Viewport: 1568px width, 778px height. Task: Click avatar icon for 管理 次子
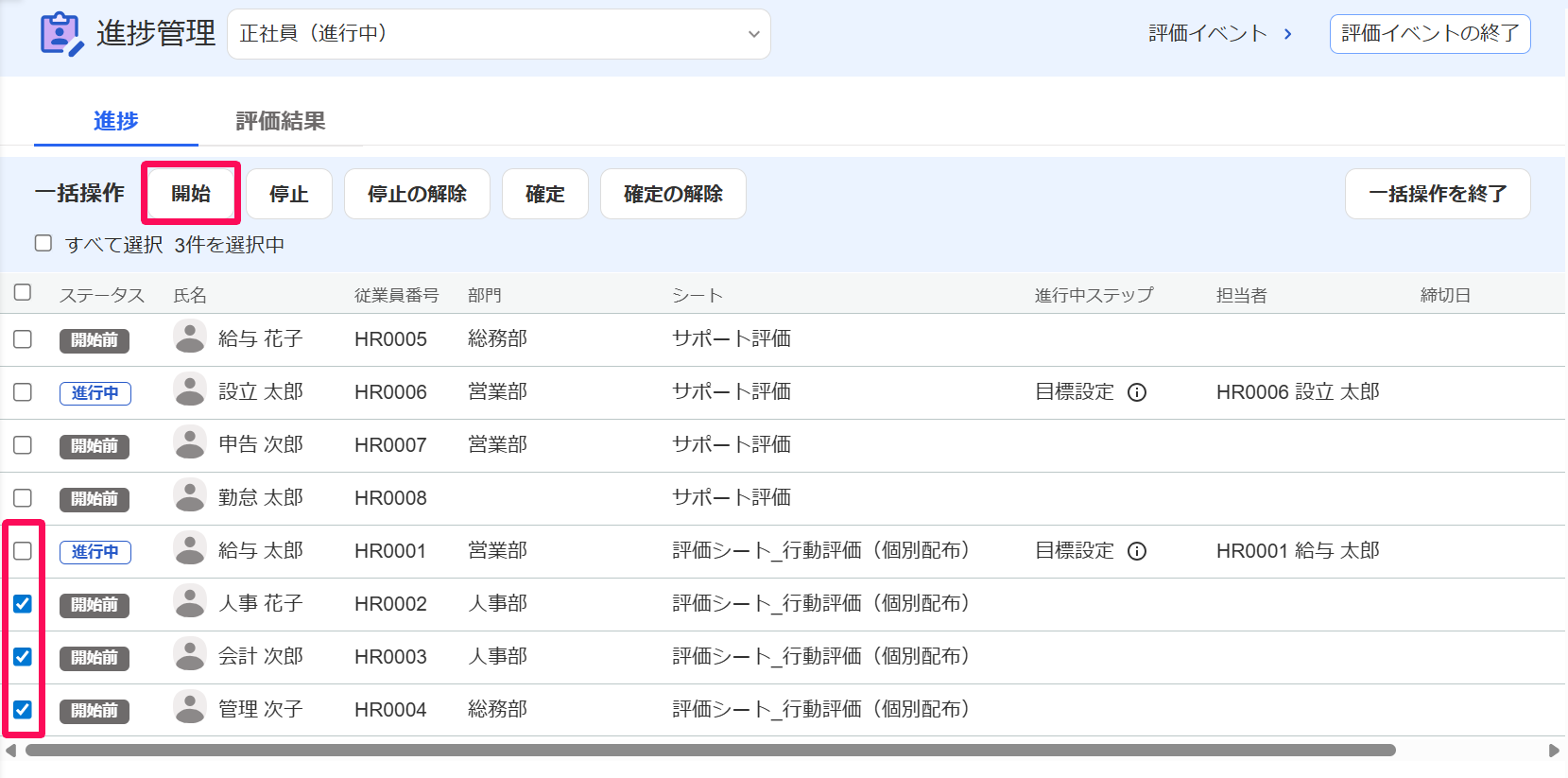[190, 707]
